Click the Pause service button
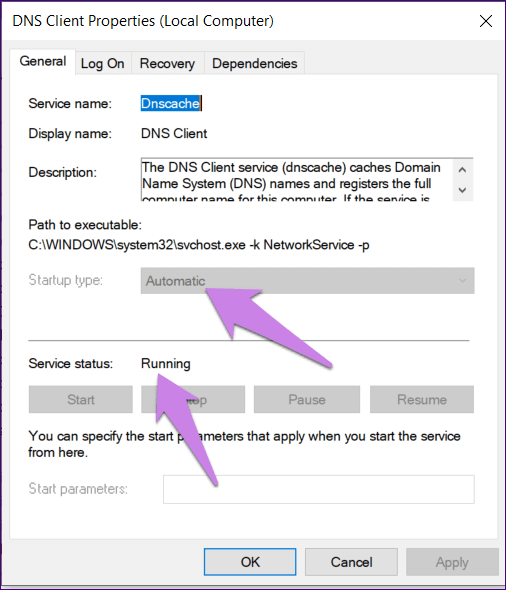Viewport: 506px width, 590px height. point(307,399)
